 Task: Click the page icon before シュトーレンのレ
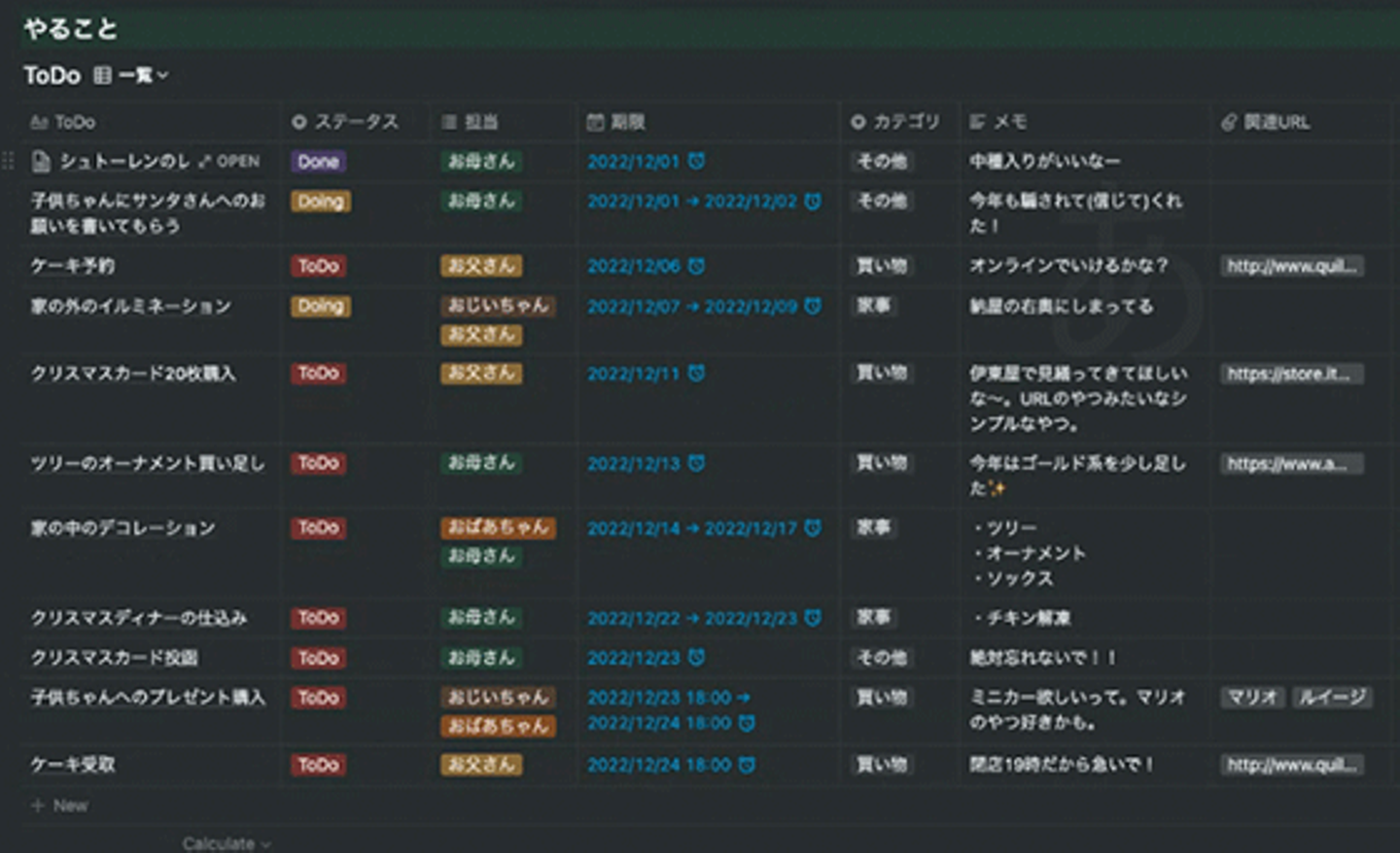pos(41,161)
